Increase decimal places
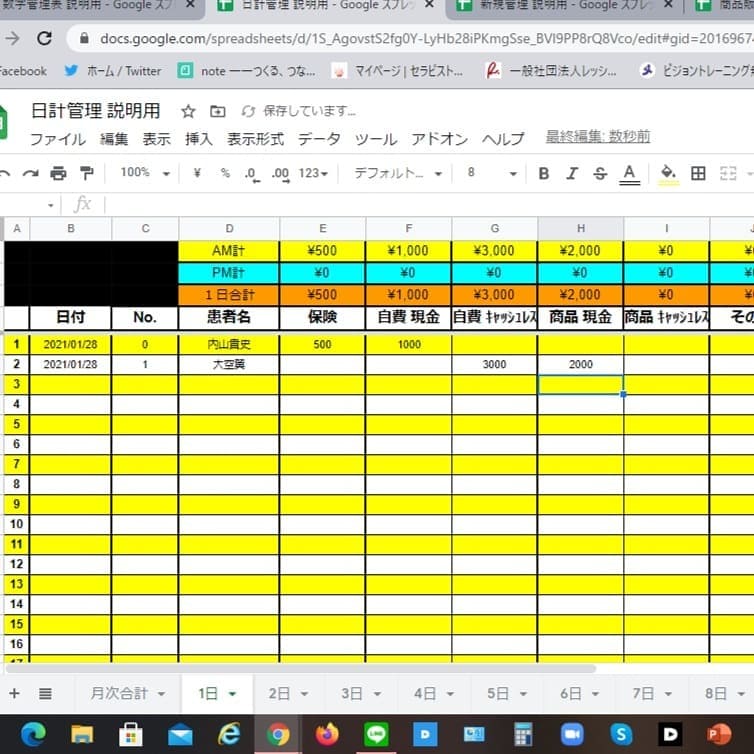 coord(281,174)
